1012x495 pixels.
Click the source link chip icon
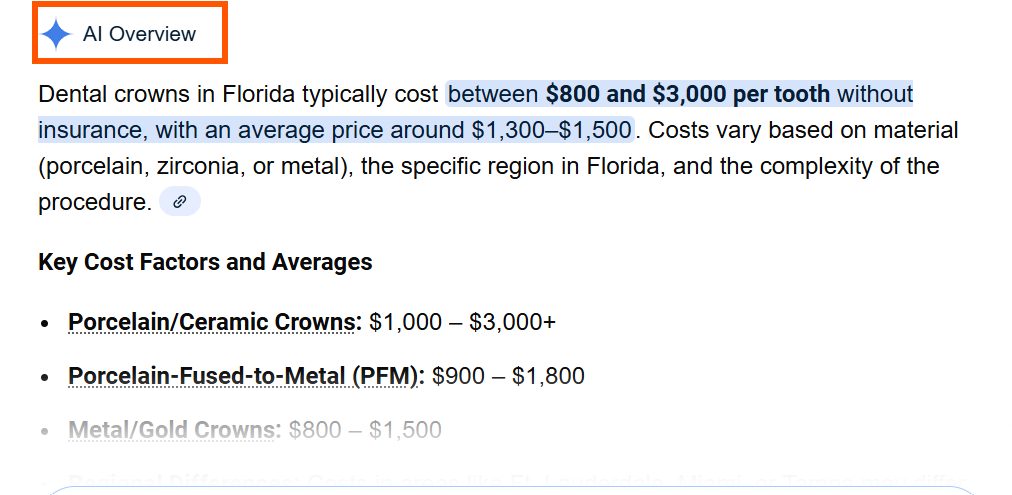(x=180, y=202)
